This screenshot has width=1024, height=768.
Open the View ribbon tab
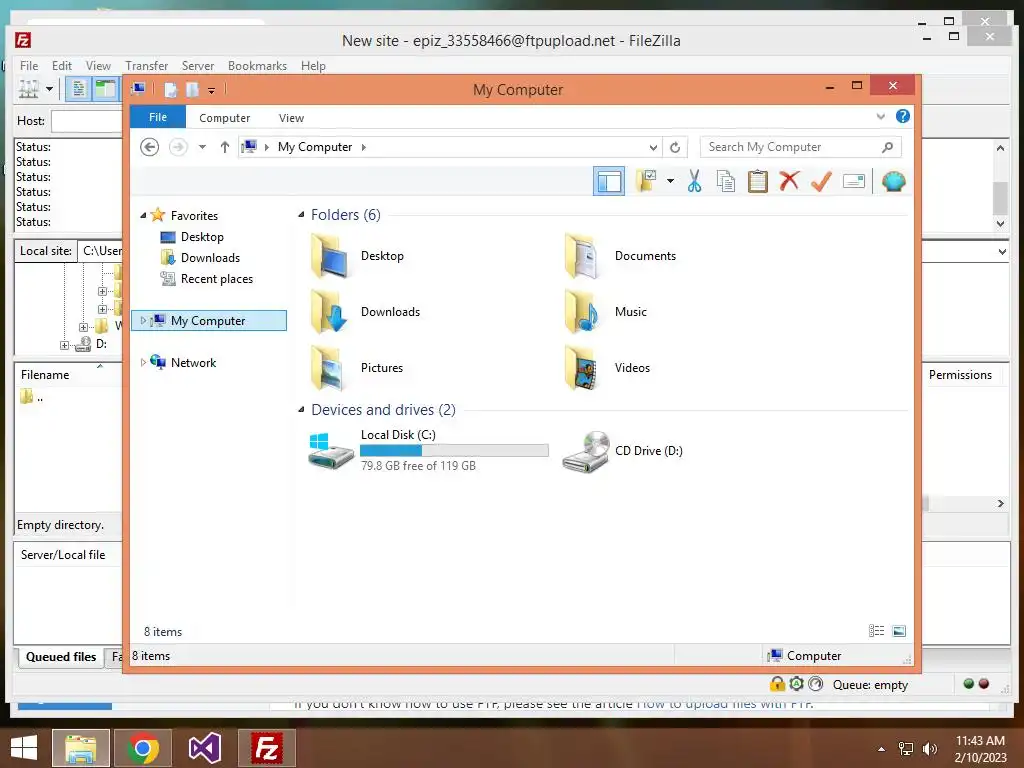[291, 118]
